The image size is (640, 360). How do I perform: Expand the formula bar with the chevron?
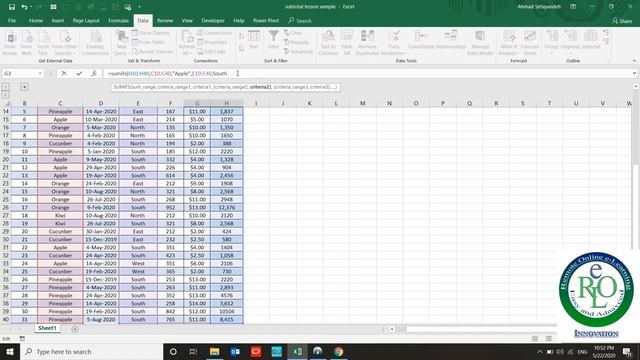634,73
